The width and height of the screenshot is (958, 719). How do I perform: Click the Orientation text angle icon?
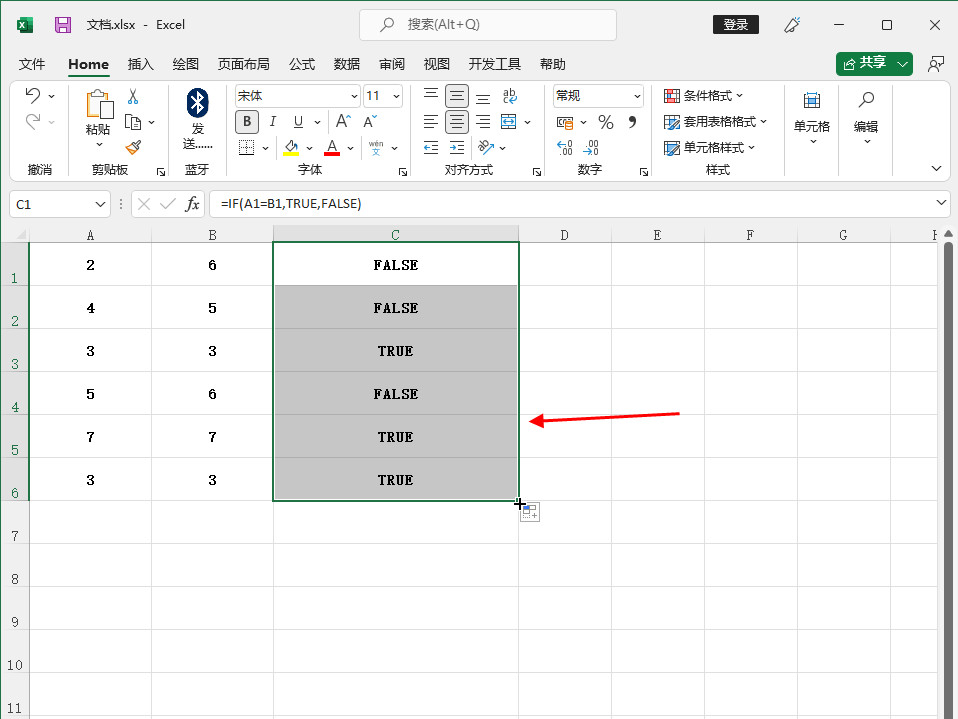coord(486,147)
